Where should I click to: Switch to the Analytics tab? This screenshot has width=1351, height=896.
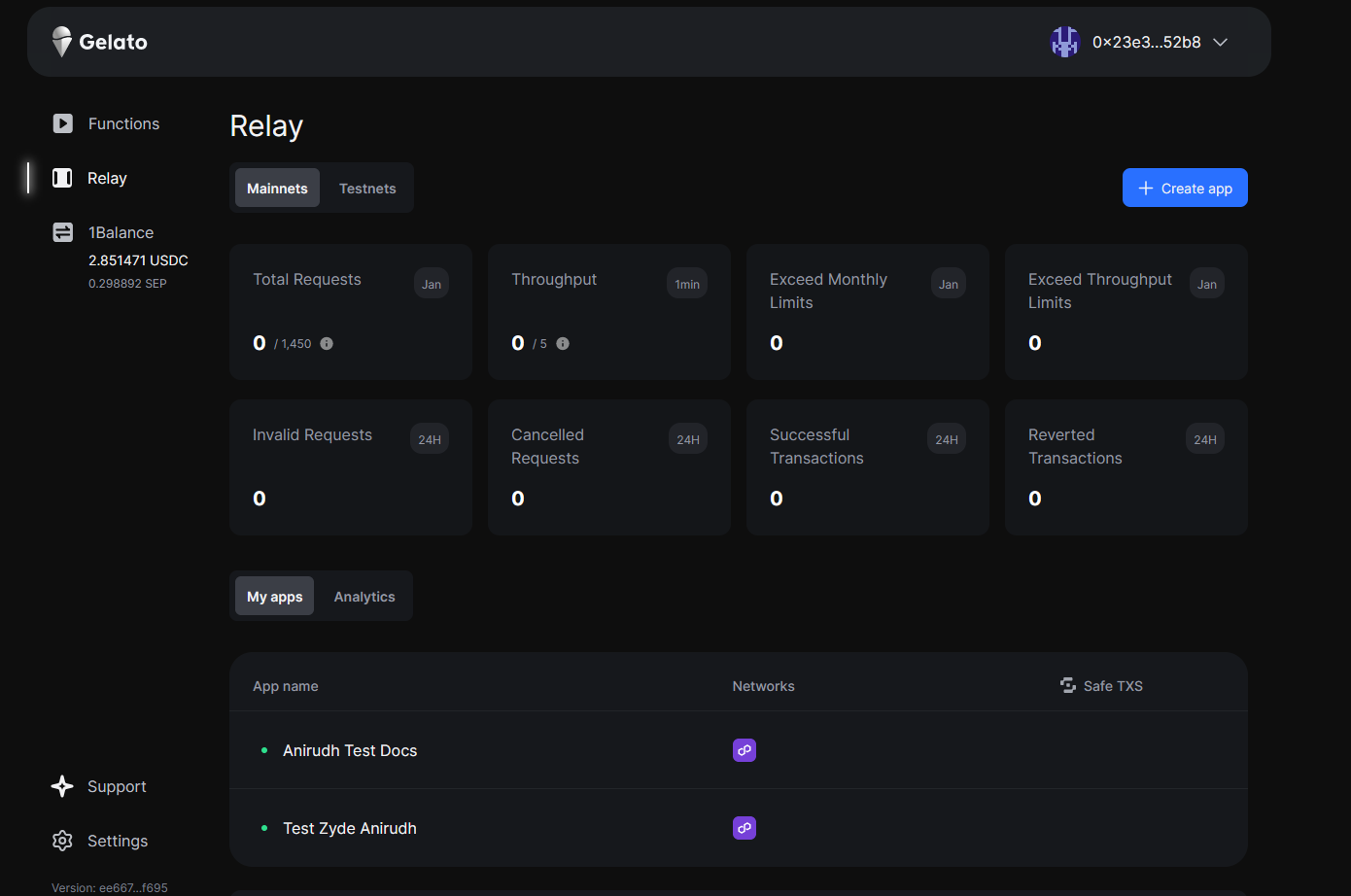pyautogui.click(x=364, y=597)
